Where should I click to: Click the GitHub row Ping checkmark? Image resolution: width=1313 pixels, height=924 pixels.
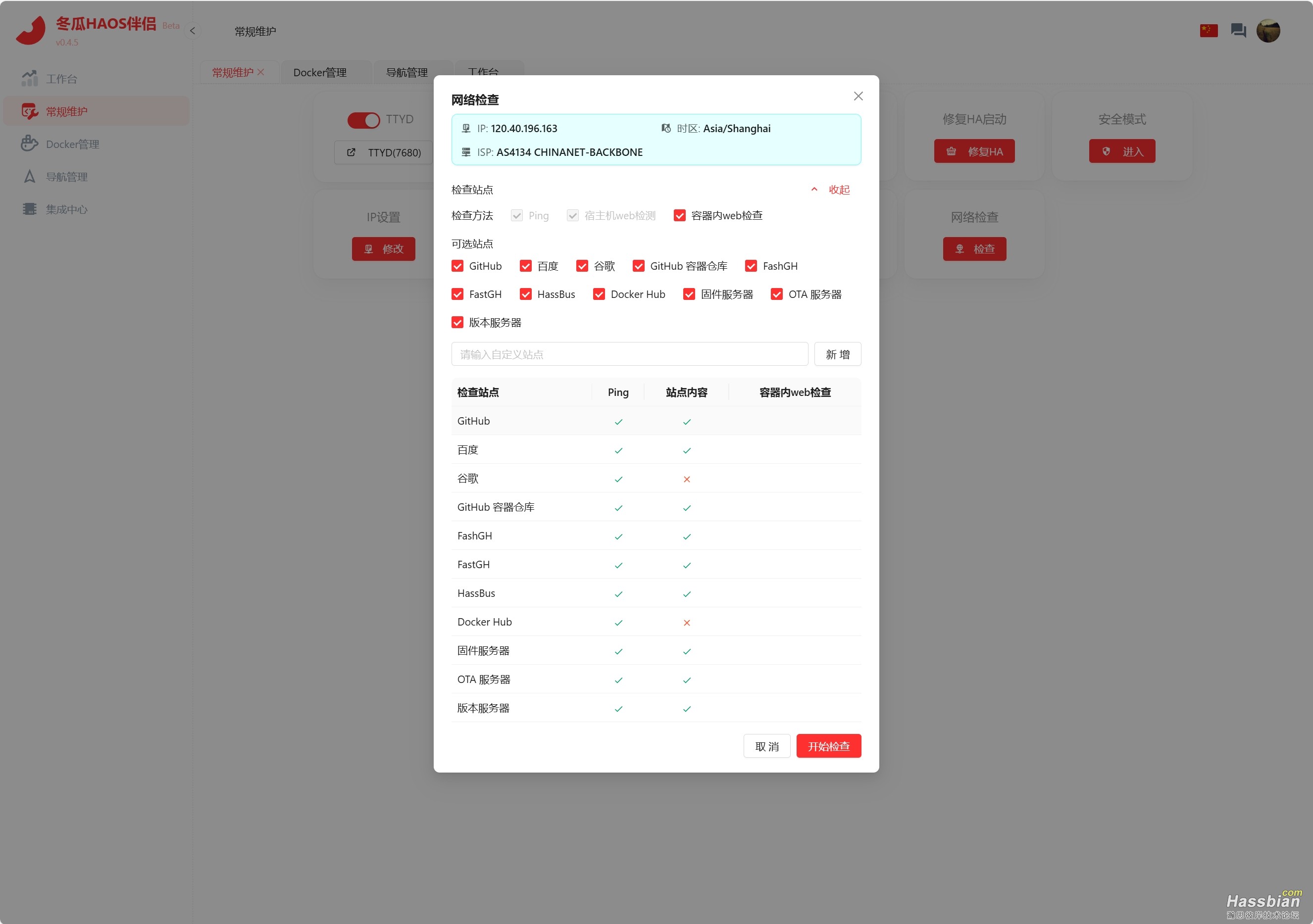(618, 422)
